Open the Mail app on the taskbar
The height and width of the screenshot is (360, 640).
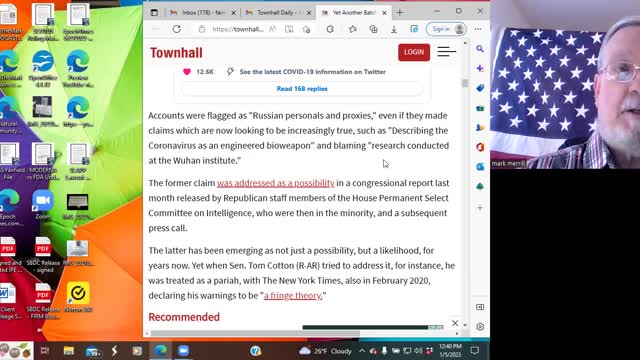[93, 351]
